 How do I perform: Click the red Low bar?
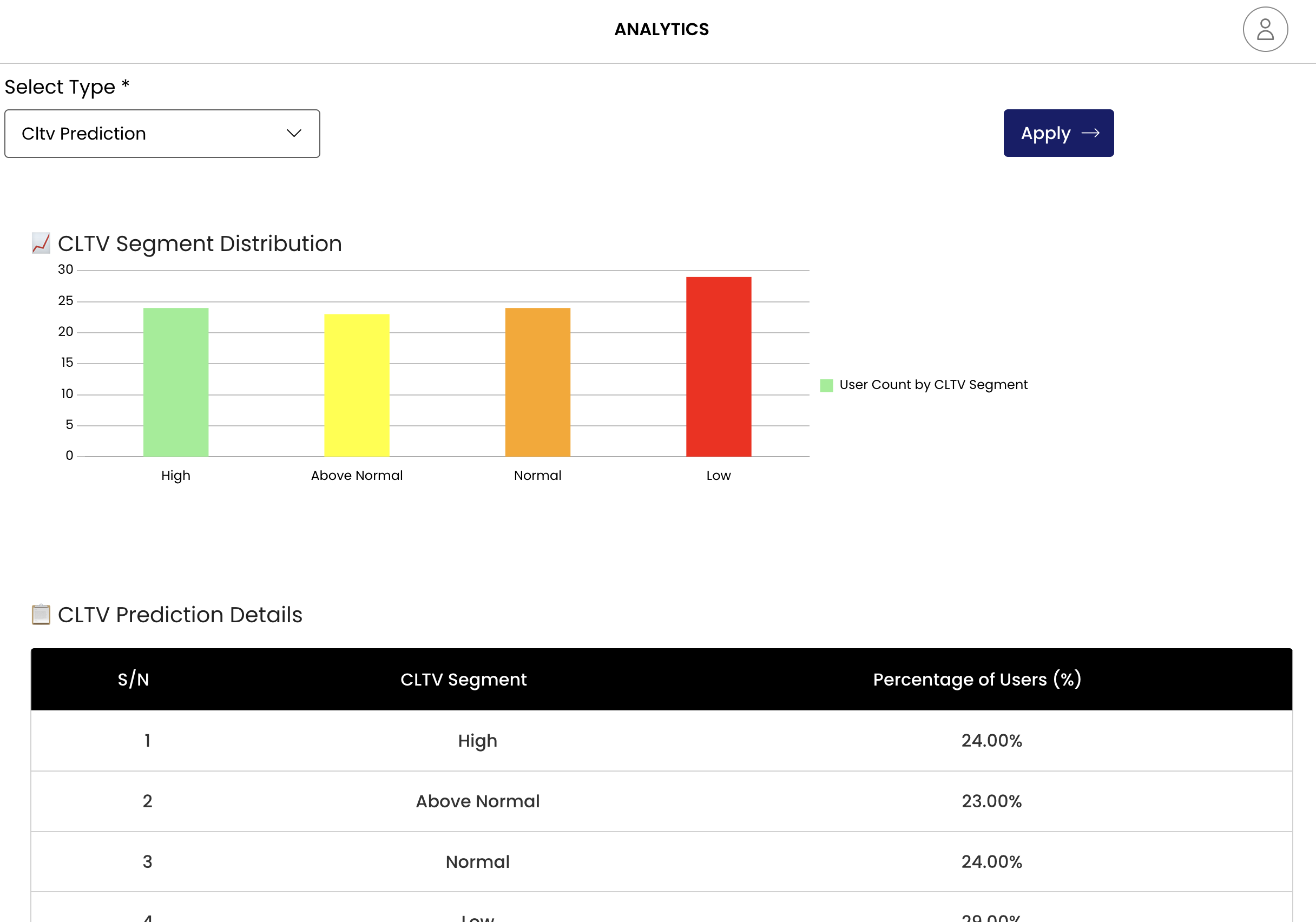coord(718,367)
